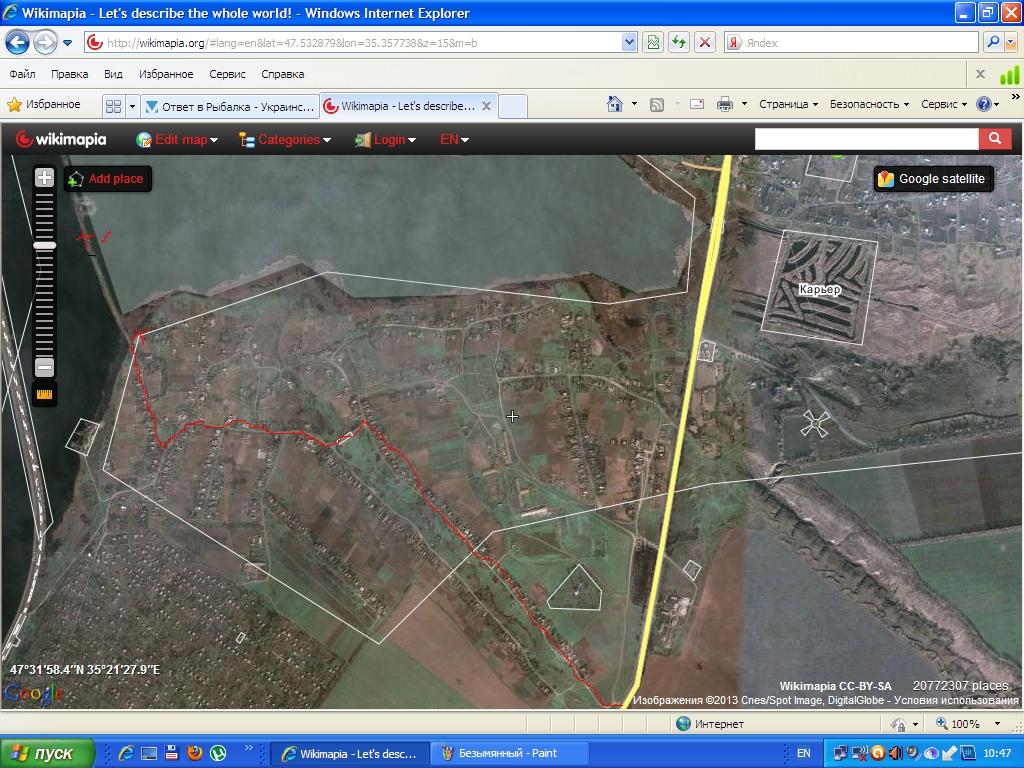Open the EN language dropdown
The image size is (1024, 768).
tap(454, 140)
